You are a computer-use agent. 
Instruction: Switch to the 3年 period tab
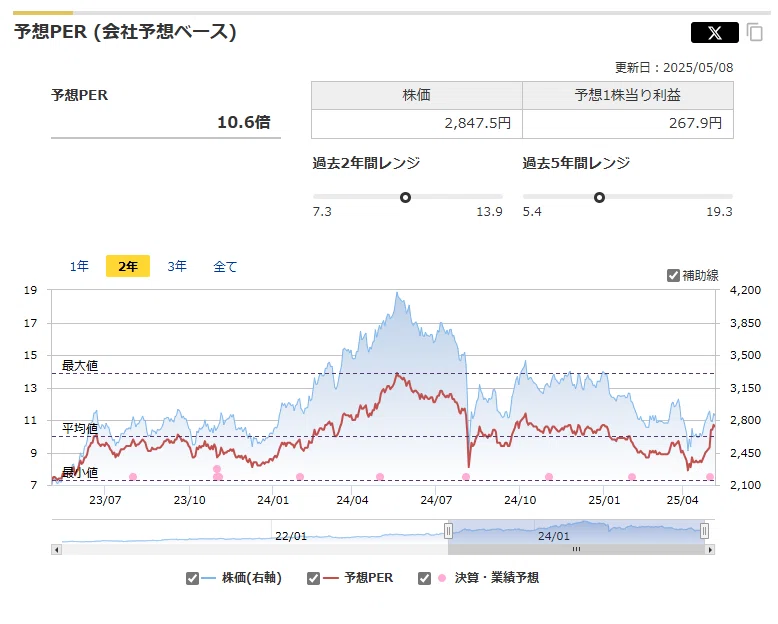coord(177,266)
